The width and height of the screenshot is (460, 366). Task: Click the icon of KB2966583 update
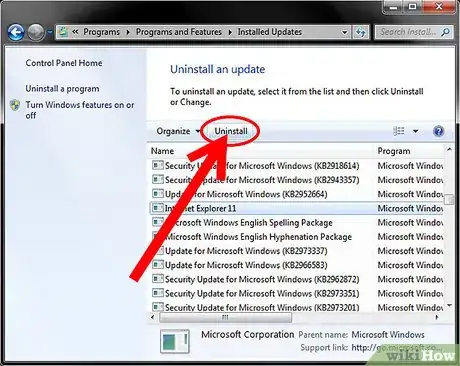click(158, 264)
